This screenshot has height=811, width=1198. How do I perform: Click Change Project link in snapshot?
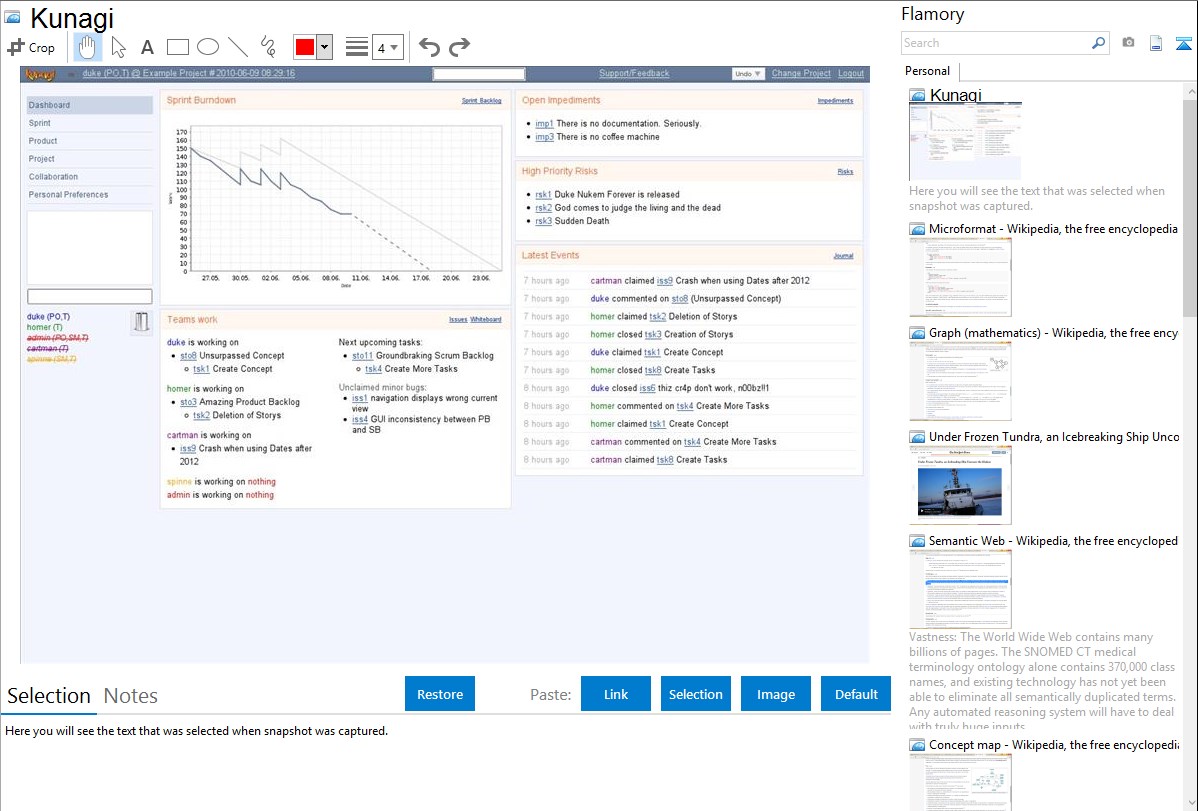(x=801, y=73)
